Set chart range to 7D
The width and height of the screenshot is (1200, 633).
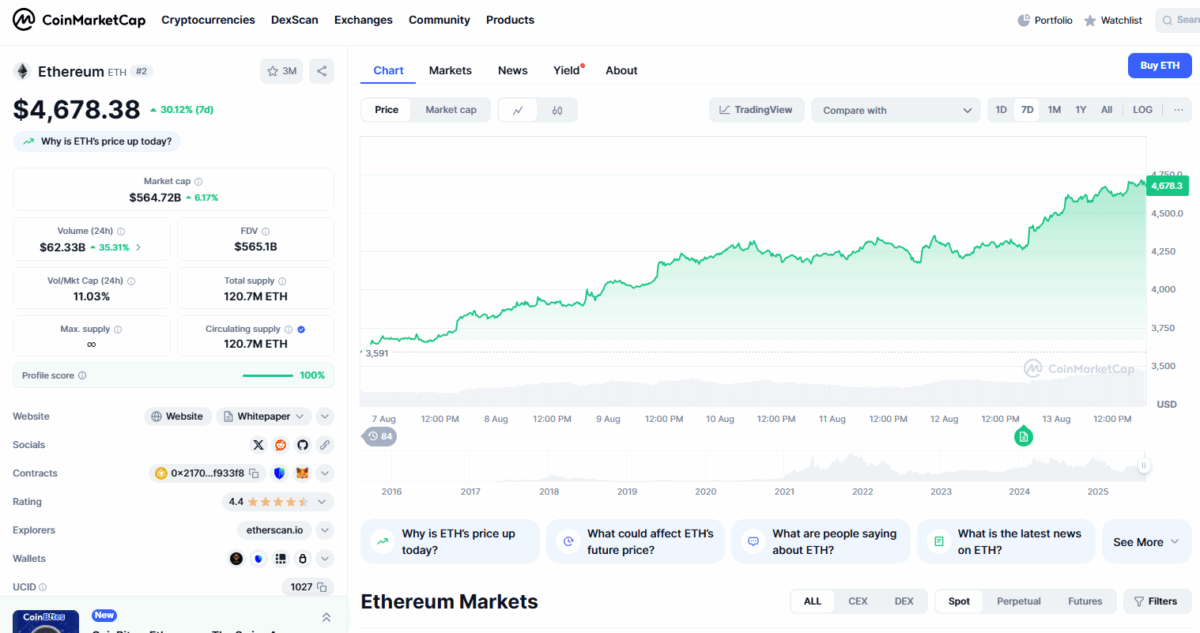(1027, 110)
